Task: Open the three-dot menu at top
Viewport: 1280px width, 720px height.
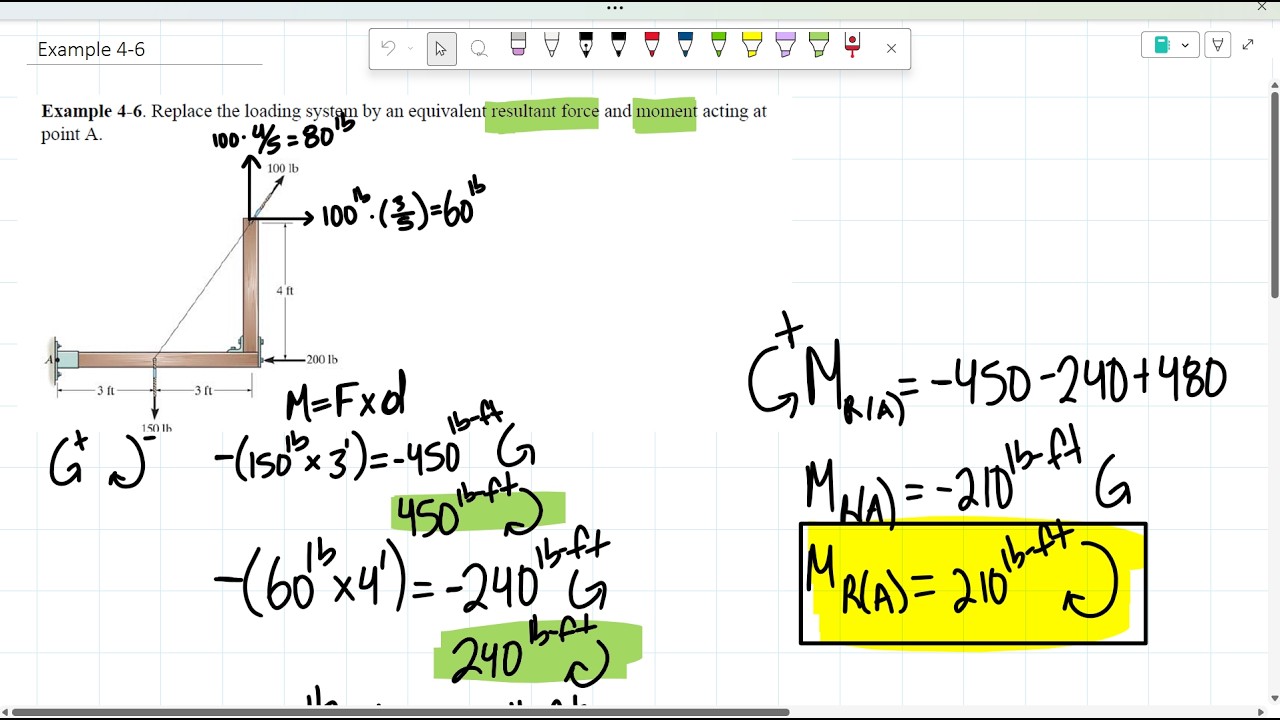Action: point(615,8)
